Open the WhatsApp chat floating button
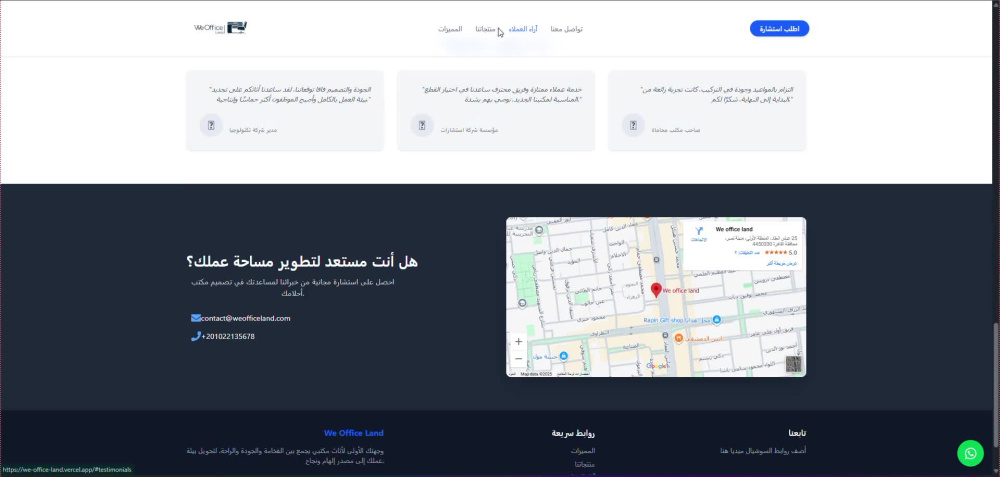Image resolution: width=1000 pixels, height=477 pixels. point(970,453)
